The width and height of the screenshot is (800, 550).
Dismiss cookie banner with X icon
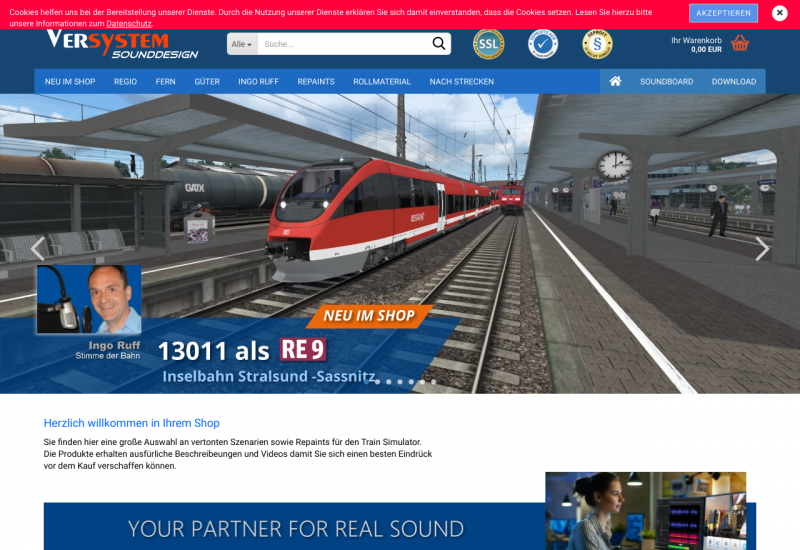coord(779,13)
